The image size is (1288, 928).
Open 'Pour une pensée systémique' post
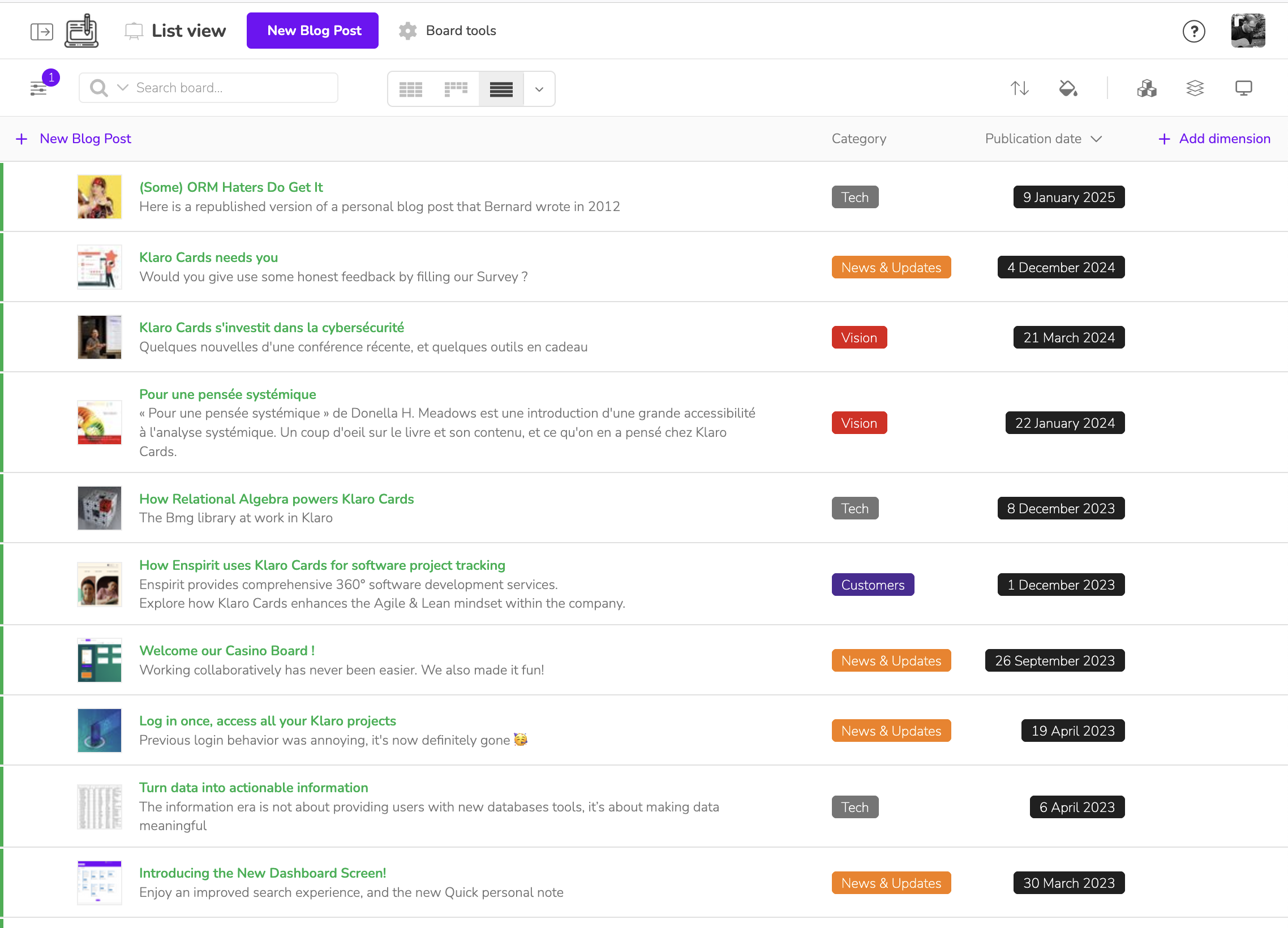(x=227, y=394)
